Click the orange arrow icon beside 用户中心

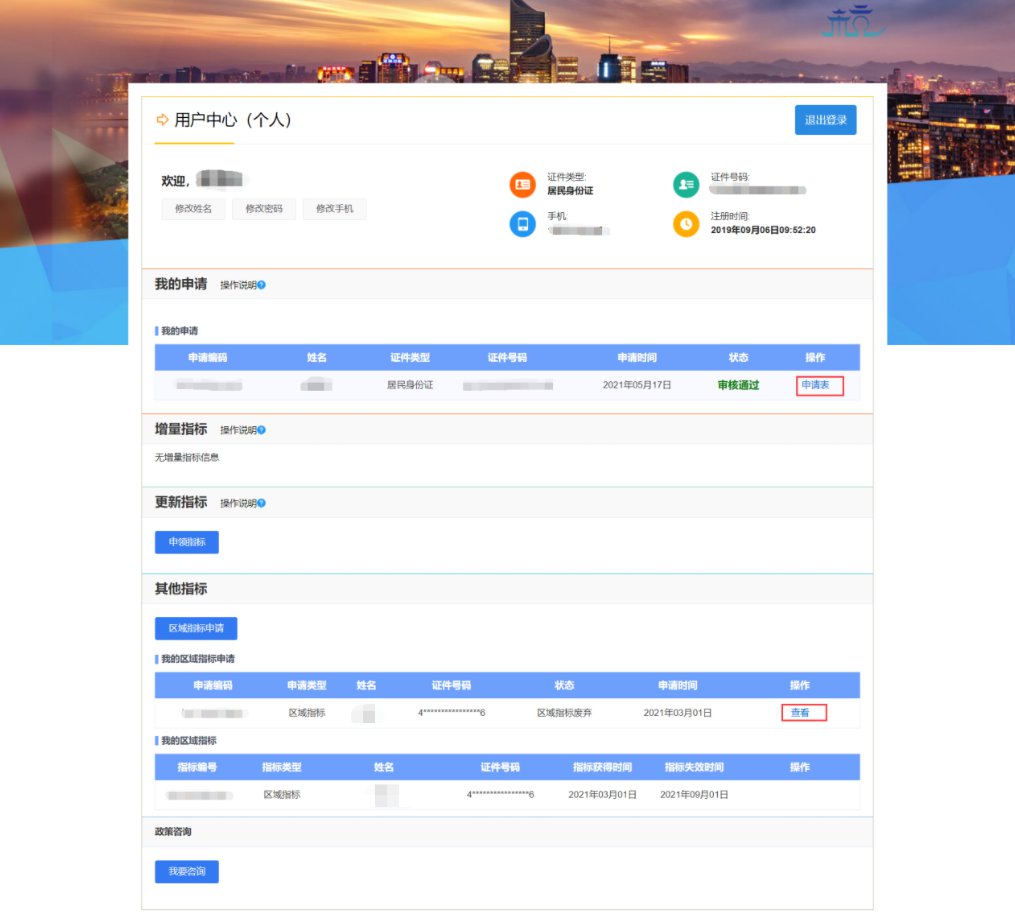162,120
